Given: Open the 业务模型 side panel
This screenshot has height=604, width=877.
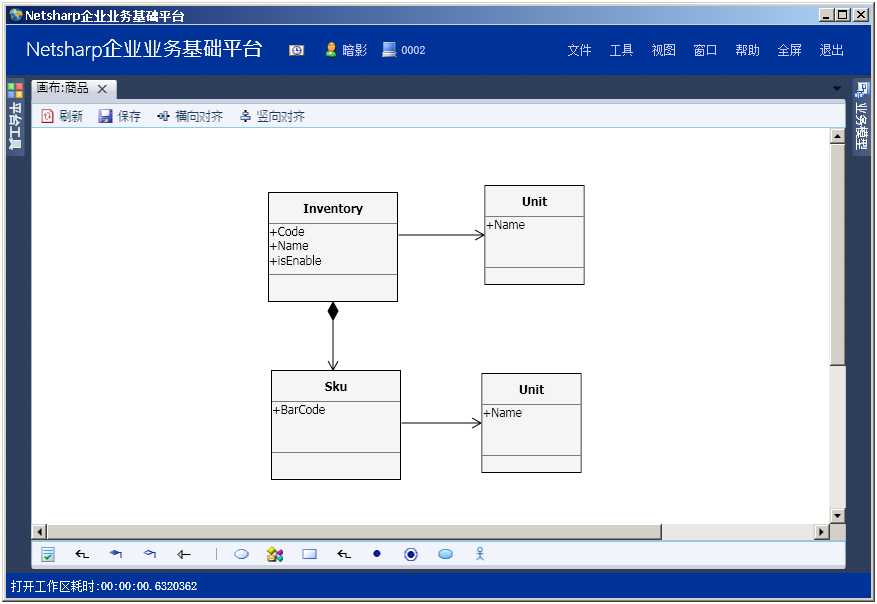Looking at the screenshot, I should pyautogui.click(x=861, y=116).
